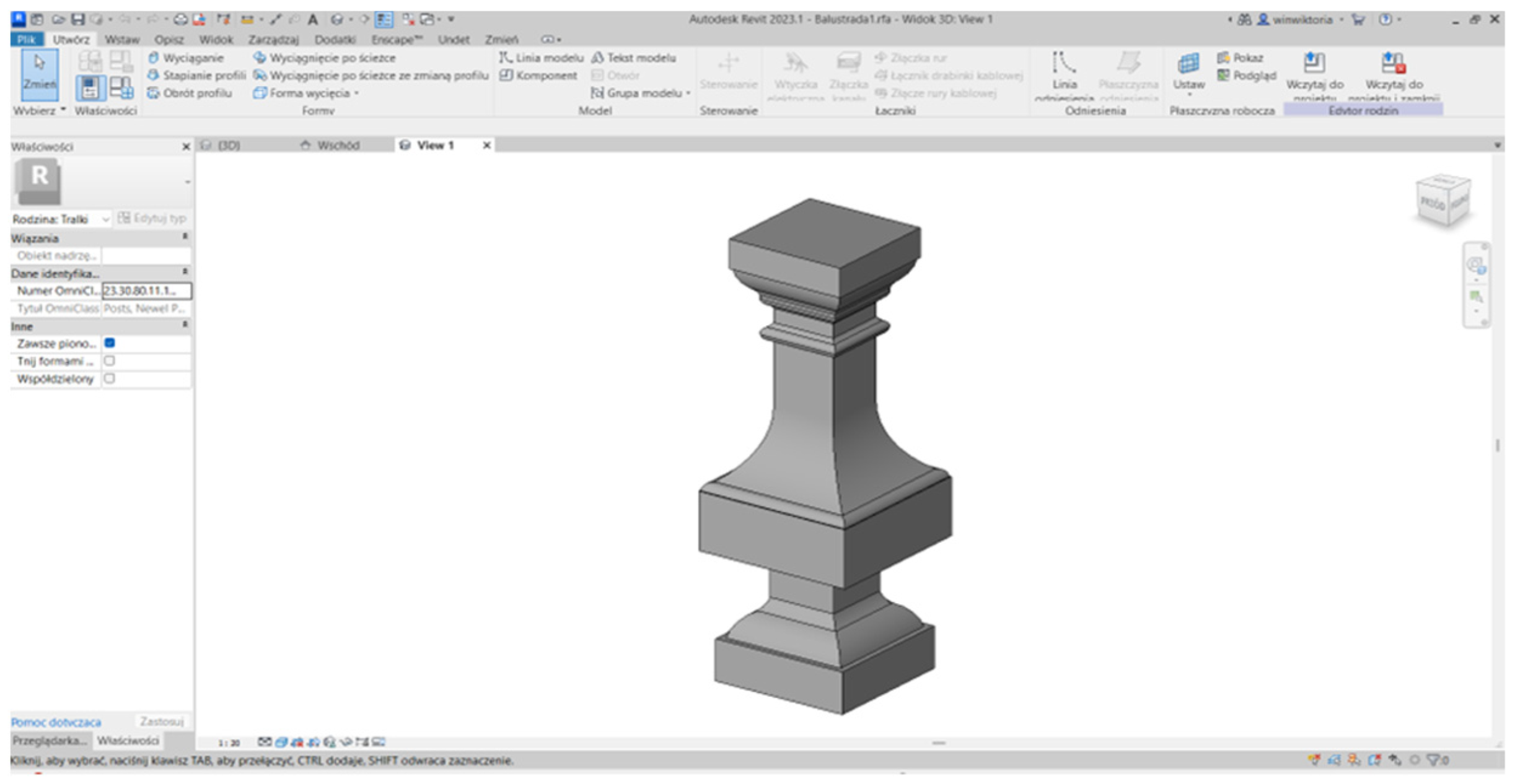Open the Wstaw ribbon tab
The width and height of the screenshot is (1515, 784).
[x=121, y=40]
